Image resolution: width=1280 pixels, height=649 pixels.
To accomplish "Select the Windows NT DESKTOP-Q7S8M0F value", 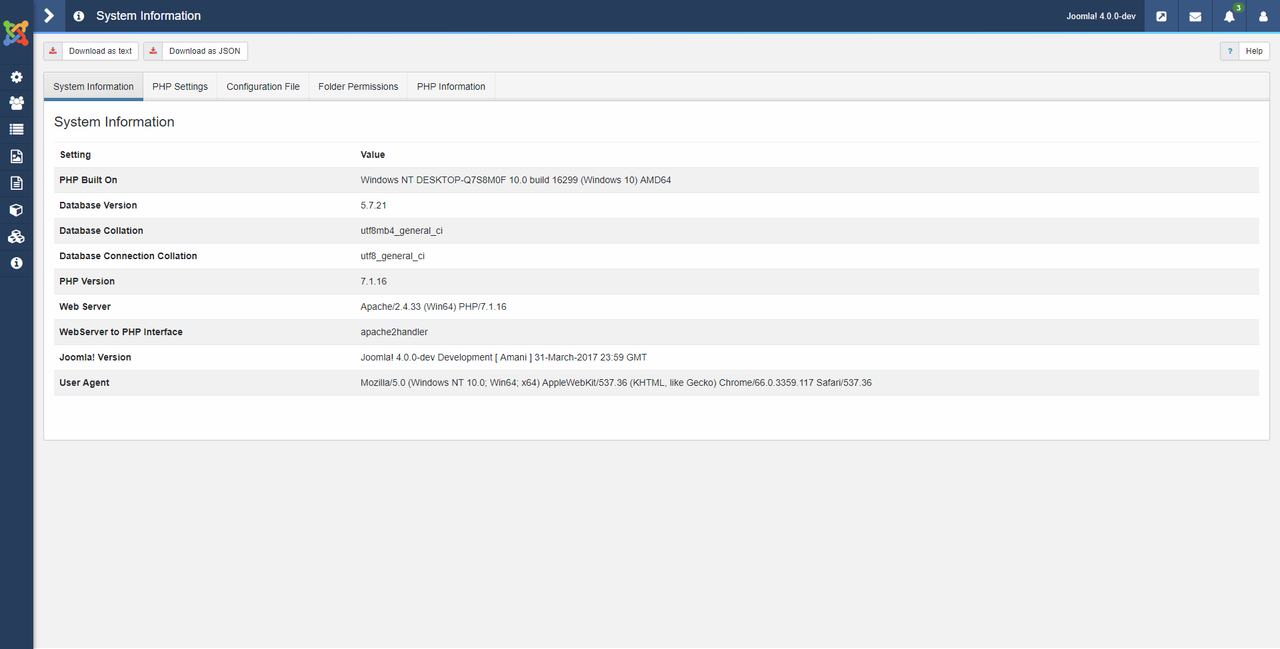I will [x=516, y=180].
